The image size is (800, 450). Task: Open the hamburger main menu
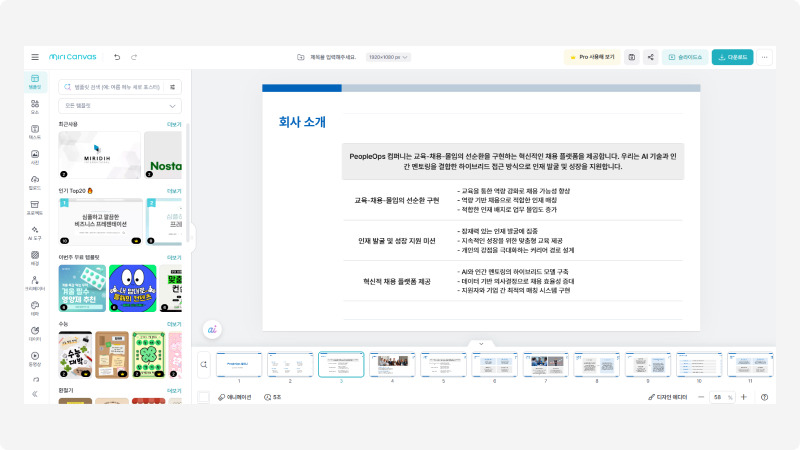coord(35,57)
